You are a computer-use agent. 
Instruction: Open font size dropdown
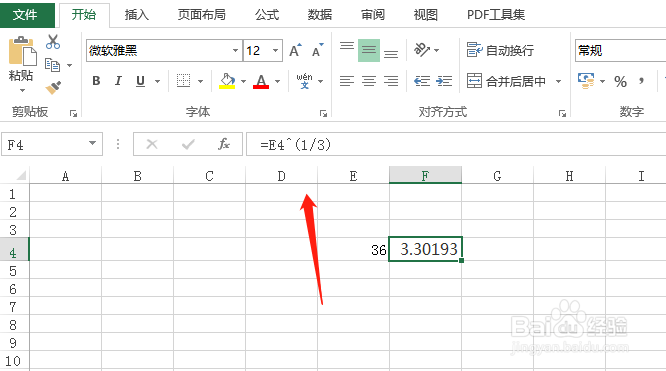(x=276, y=51)
